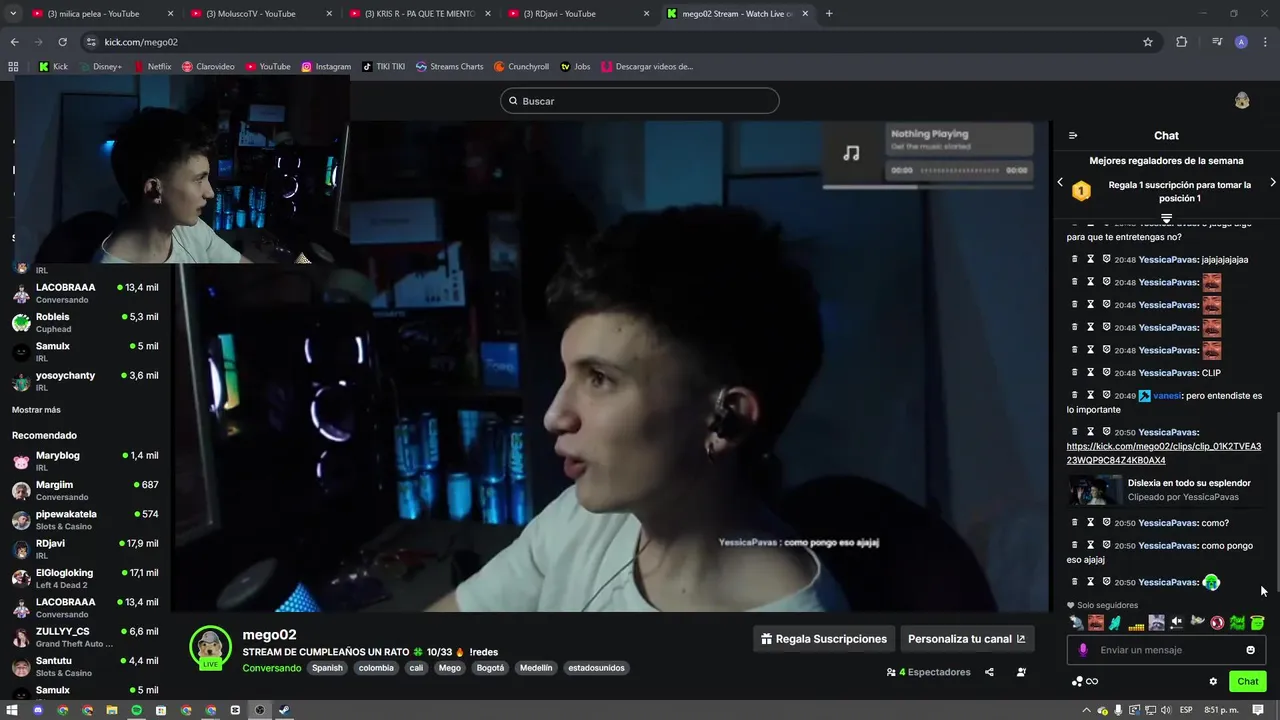Delete YessicaPavas 'jajajajajaa' message with trash icon
The image size is (1280, 720).
coord(1075,259)
